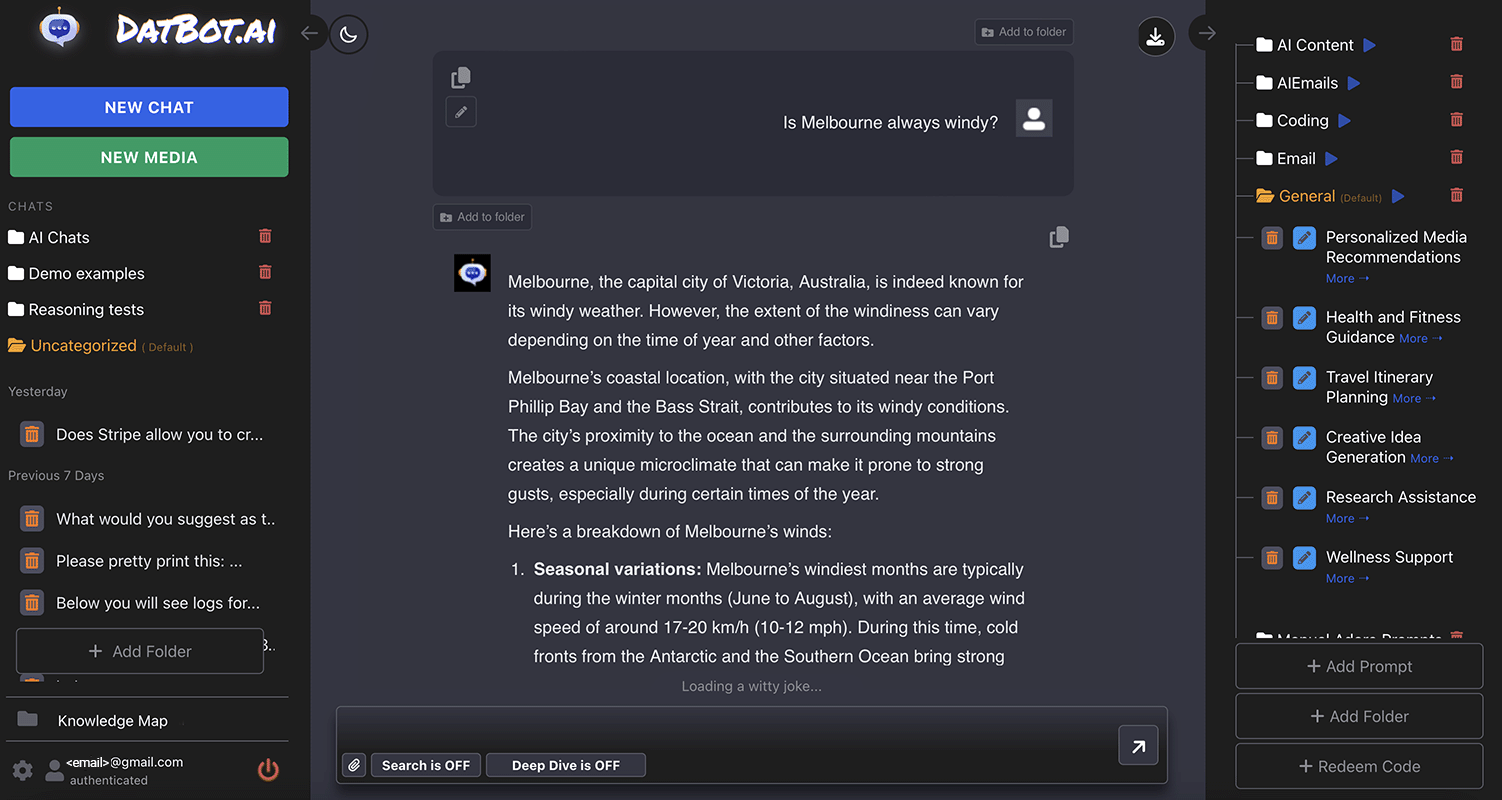Click the red power logout icon
The height and width of the screenshot is (800, 1502).
pyautogui.click(x=268, y=769)
